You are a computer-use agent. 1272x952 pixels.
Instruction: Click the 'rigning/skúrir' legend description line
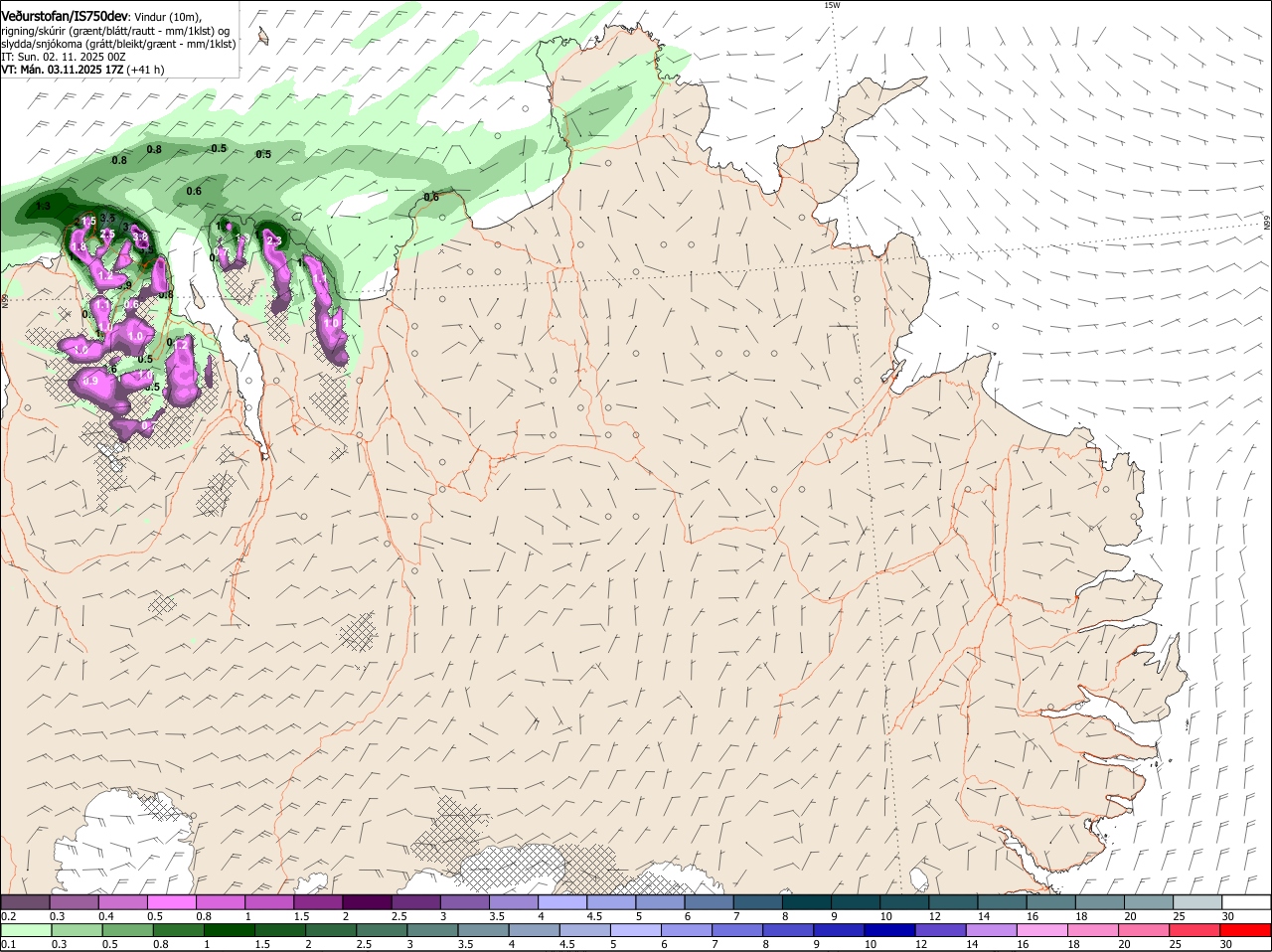tap(115, 31)
